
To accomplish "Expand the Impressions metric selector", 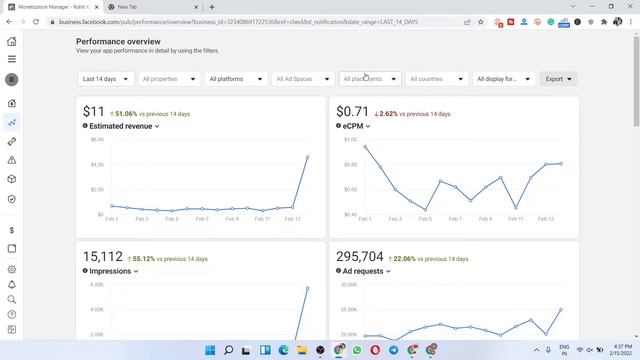I will point(114,271).
